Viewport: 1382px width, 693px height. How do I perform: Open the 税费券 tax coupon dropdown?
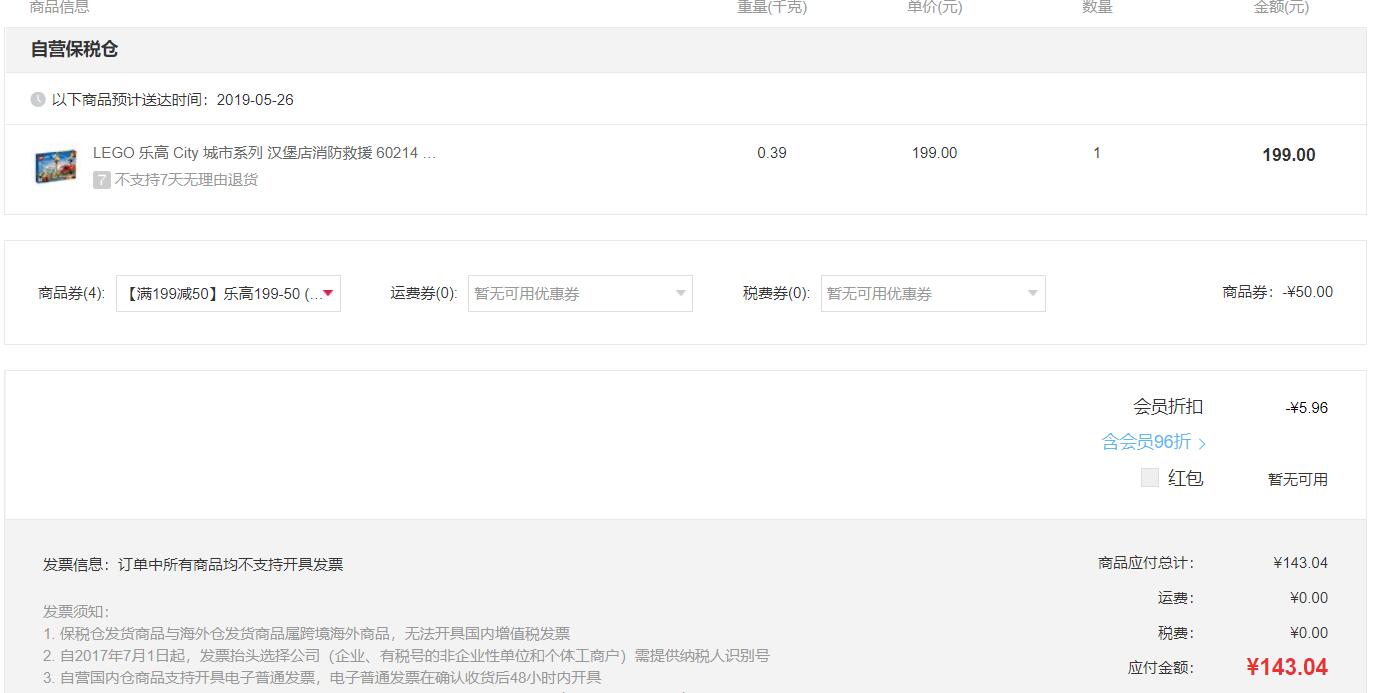click(933, 293)
